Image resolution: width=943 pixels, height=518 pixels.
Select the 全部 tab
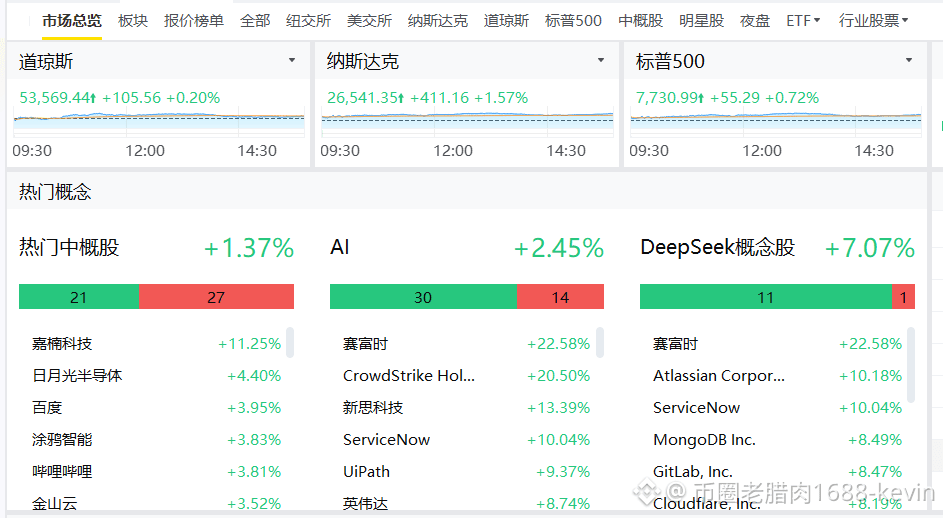click(255, 21)
